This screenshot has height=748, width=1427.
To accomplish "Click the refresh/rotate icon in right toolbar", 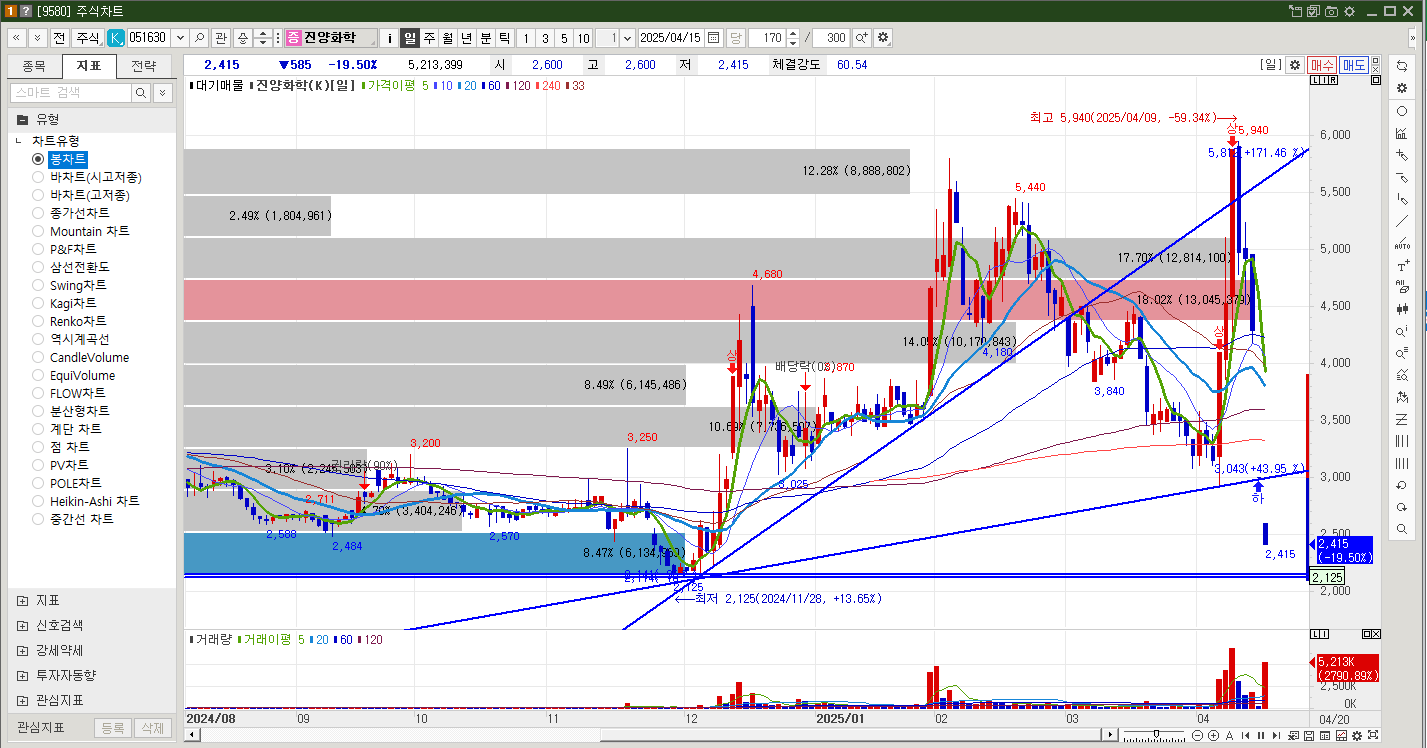I will tap(1402, 65).
